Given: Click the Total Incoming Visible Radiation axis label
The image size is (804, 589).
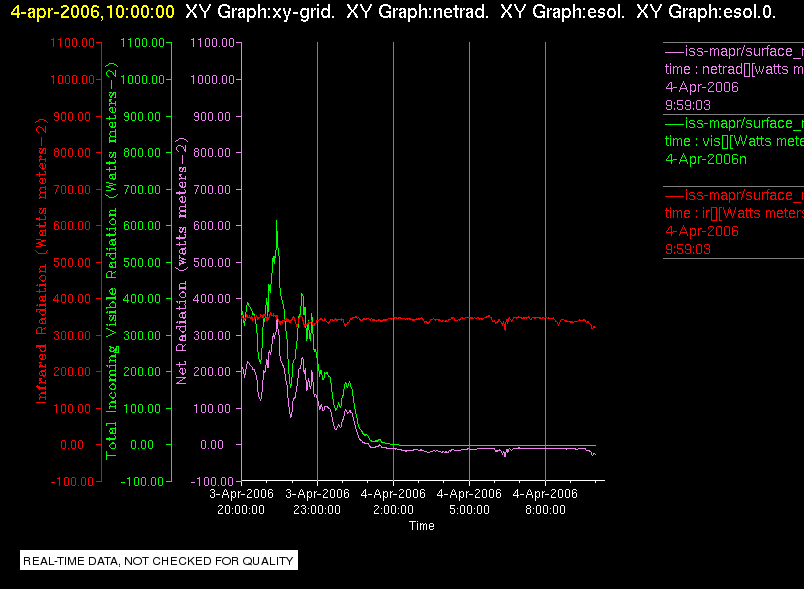Looking at the screenshot, I should pos(111,261).
